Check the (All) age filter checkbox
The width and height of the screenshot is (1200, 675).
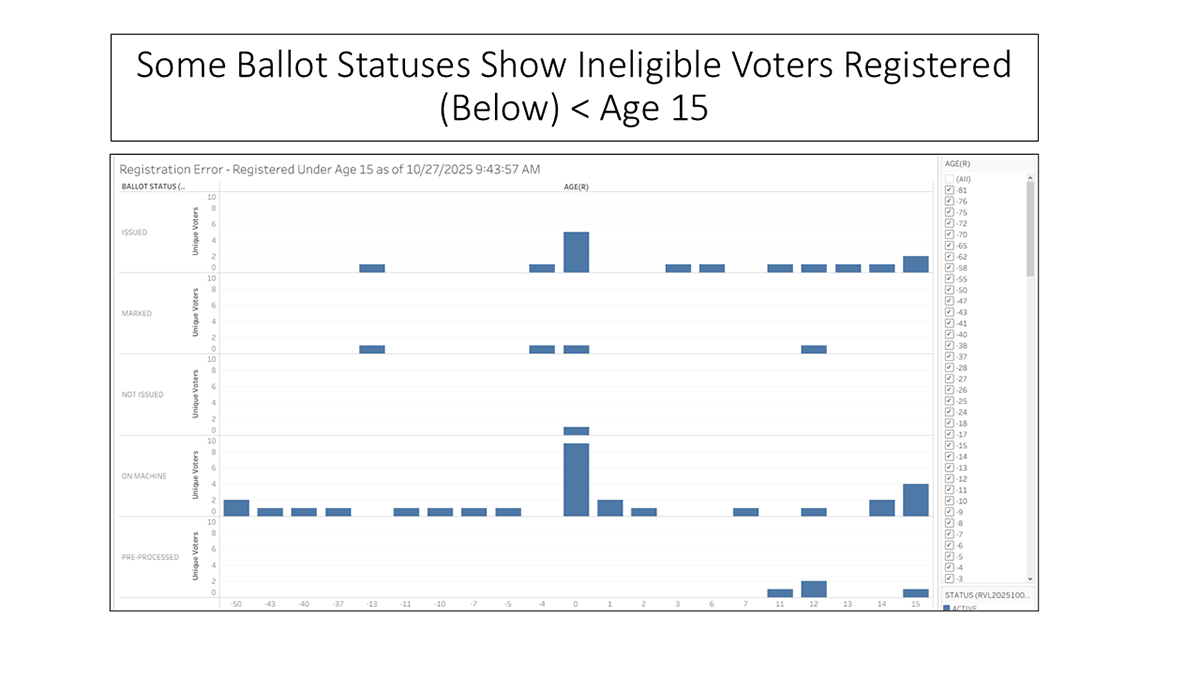(x=949, y=179)
